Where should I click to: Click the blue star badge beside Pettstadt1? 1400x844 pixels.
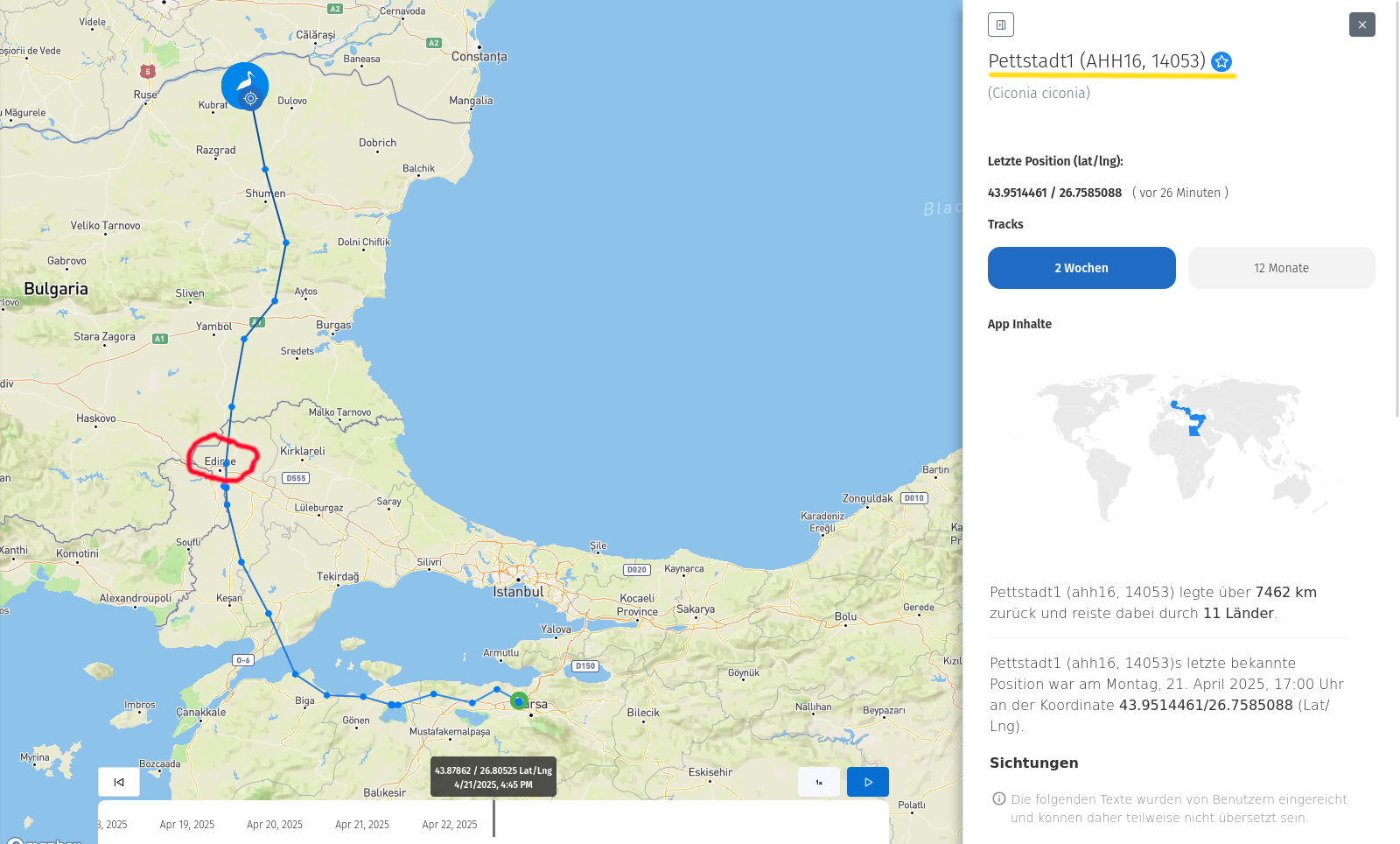1221,61
